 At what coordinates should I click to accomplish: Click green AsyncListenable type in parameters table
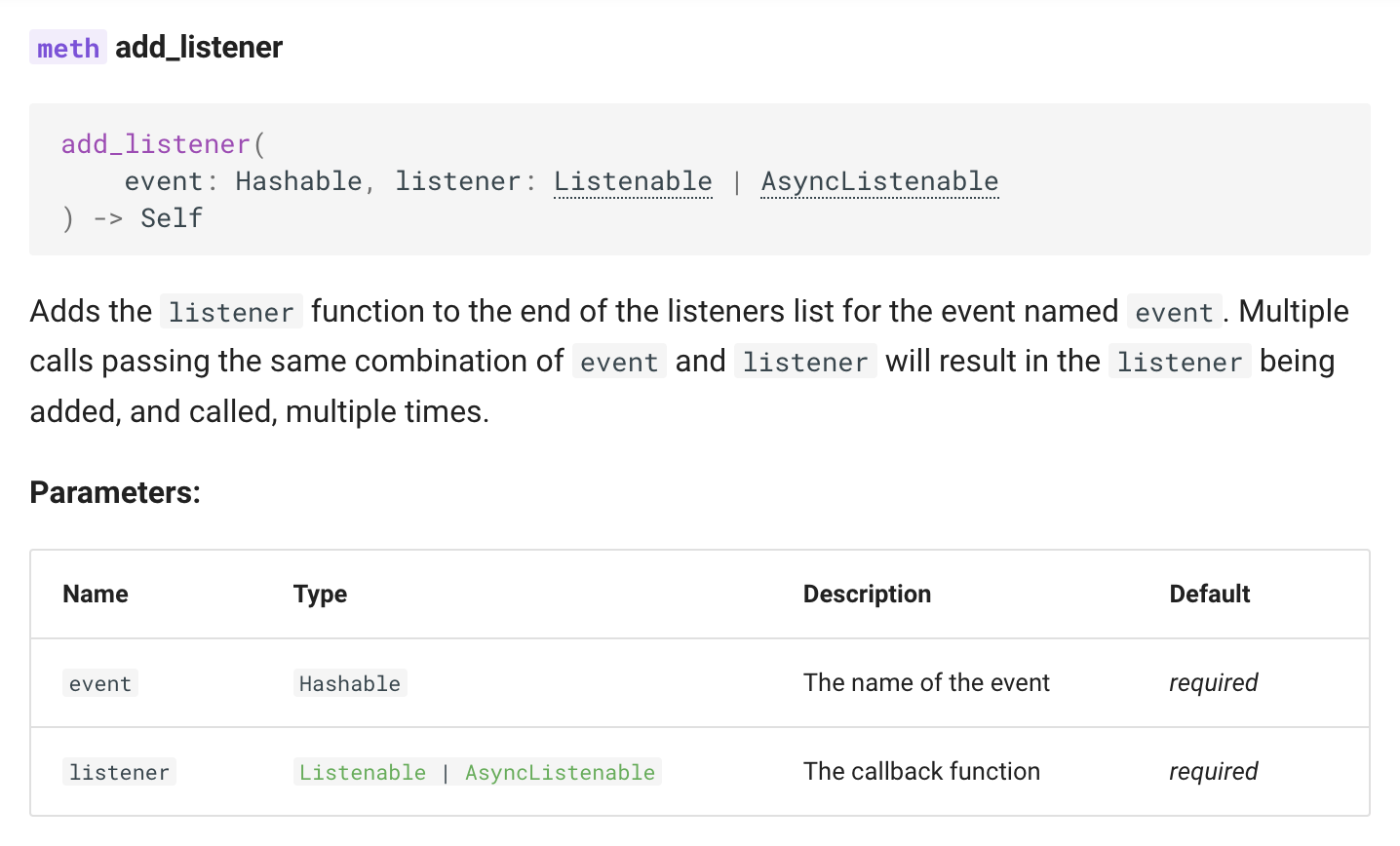click(x=560, y=772)
